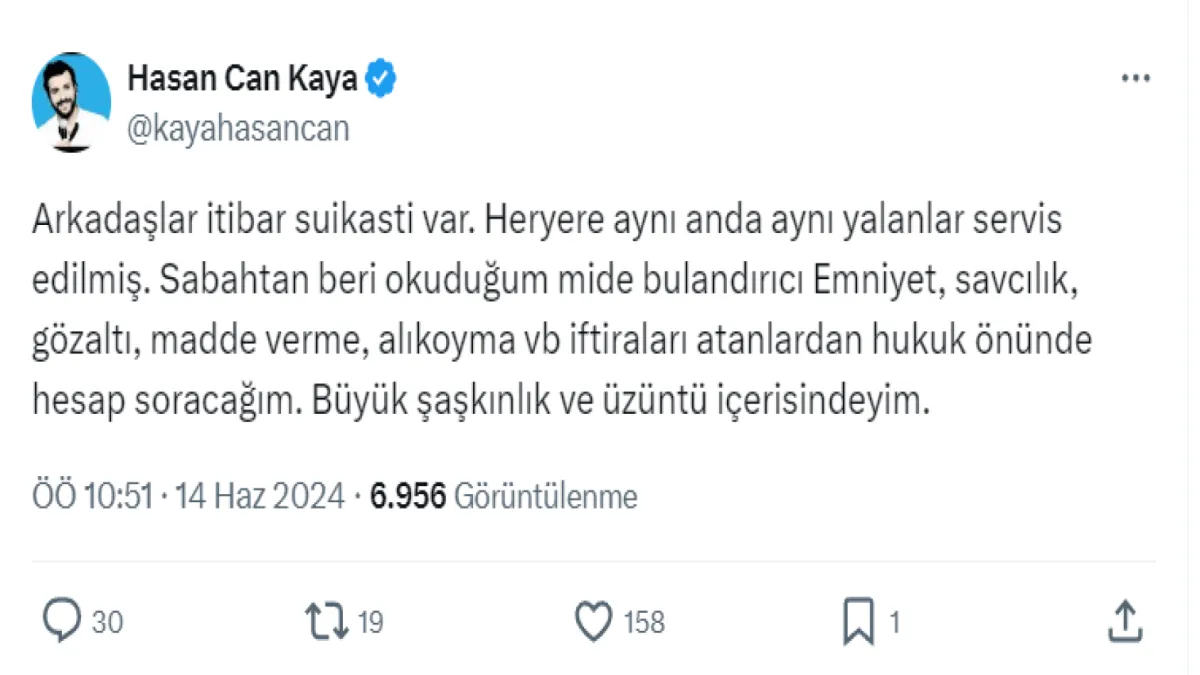Click the blue verified badge
The image size is (1200, 675).
tap(382, 79)
